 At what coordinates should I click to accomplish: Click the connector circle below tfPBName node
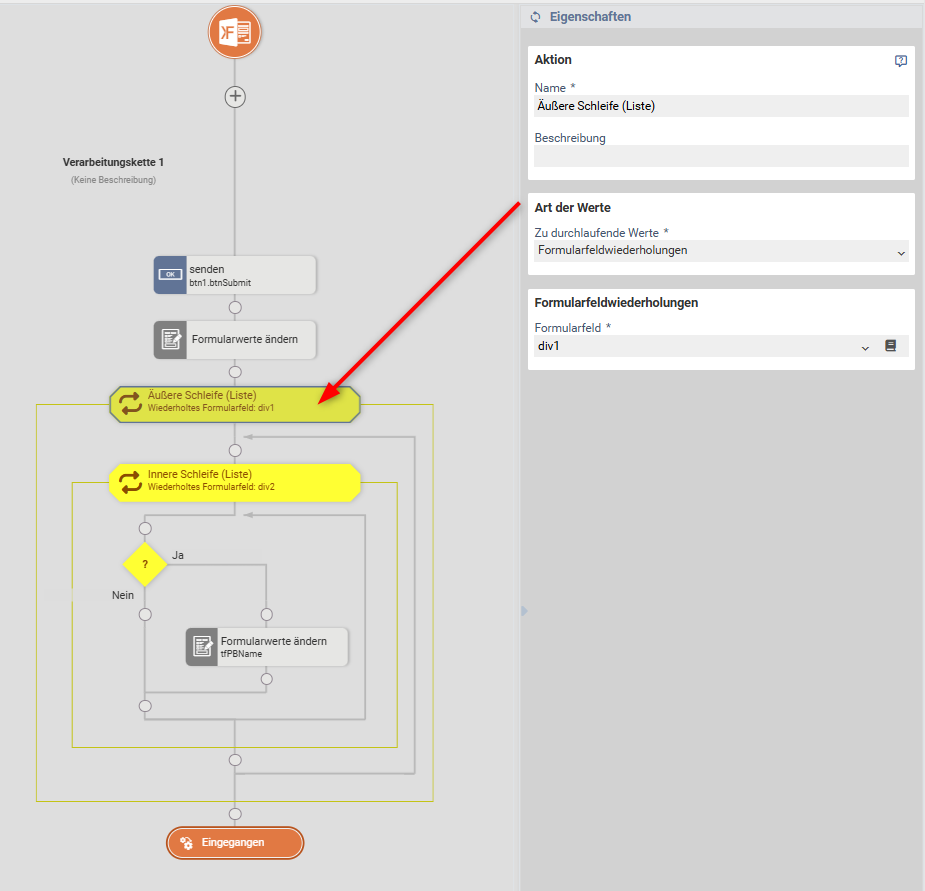267,679
